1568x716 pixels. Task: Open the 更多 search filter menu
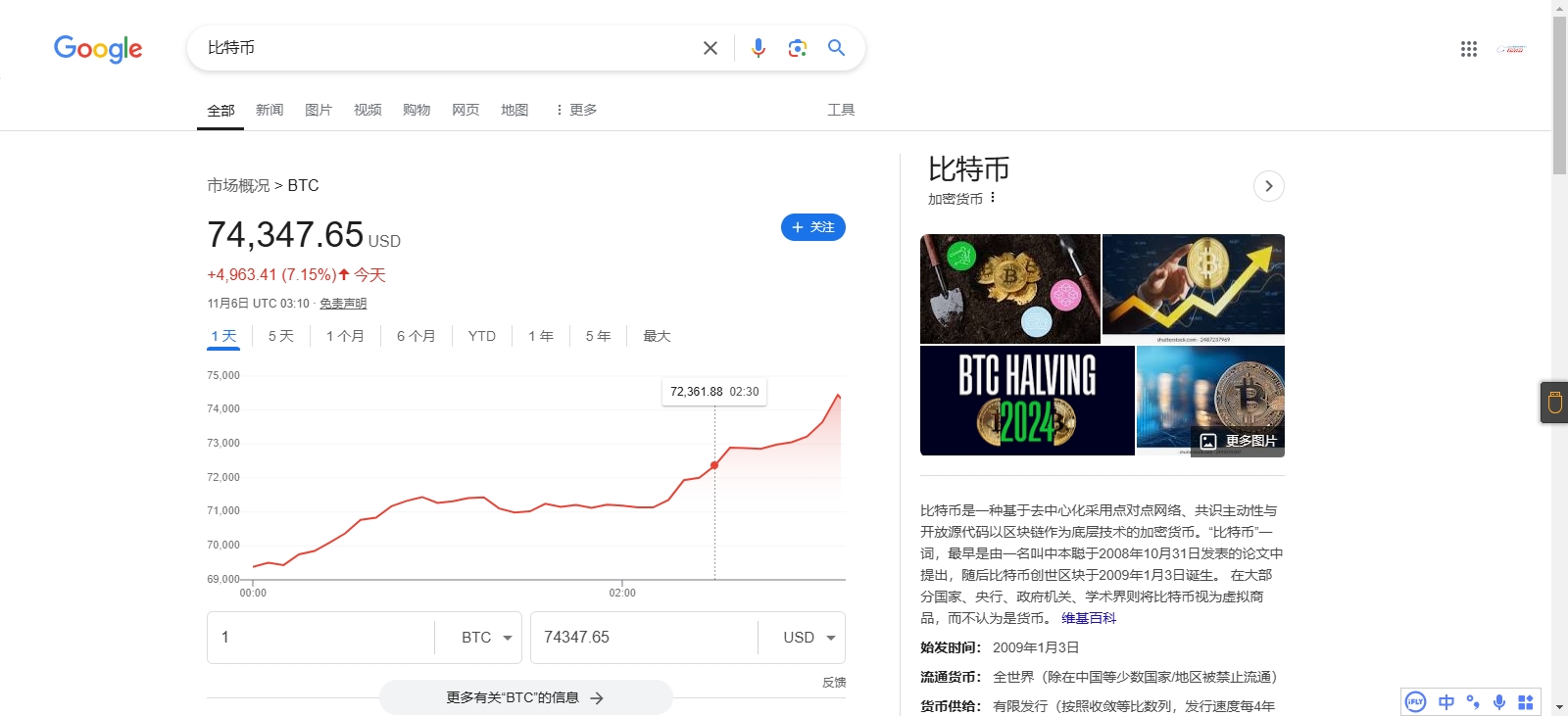(x=576, y=110)
